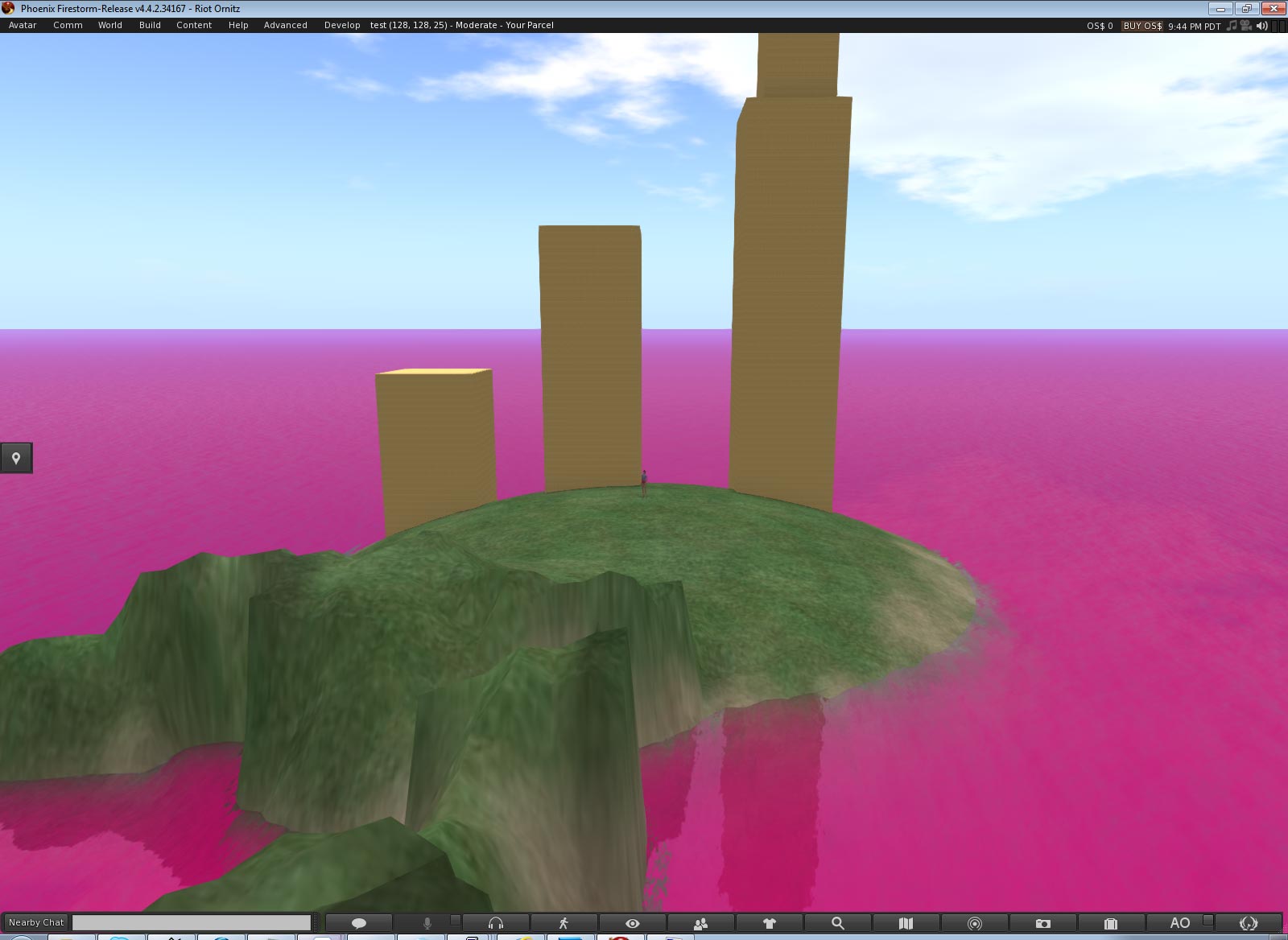Open the Help menu
The height and width of the screenshot is (940, 1288).
tap(238, 25)
